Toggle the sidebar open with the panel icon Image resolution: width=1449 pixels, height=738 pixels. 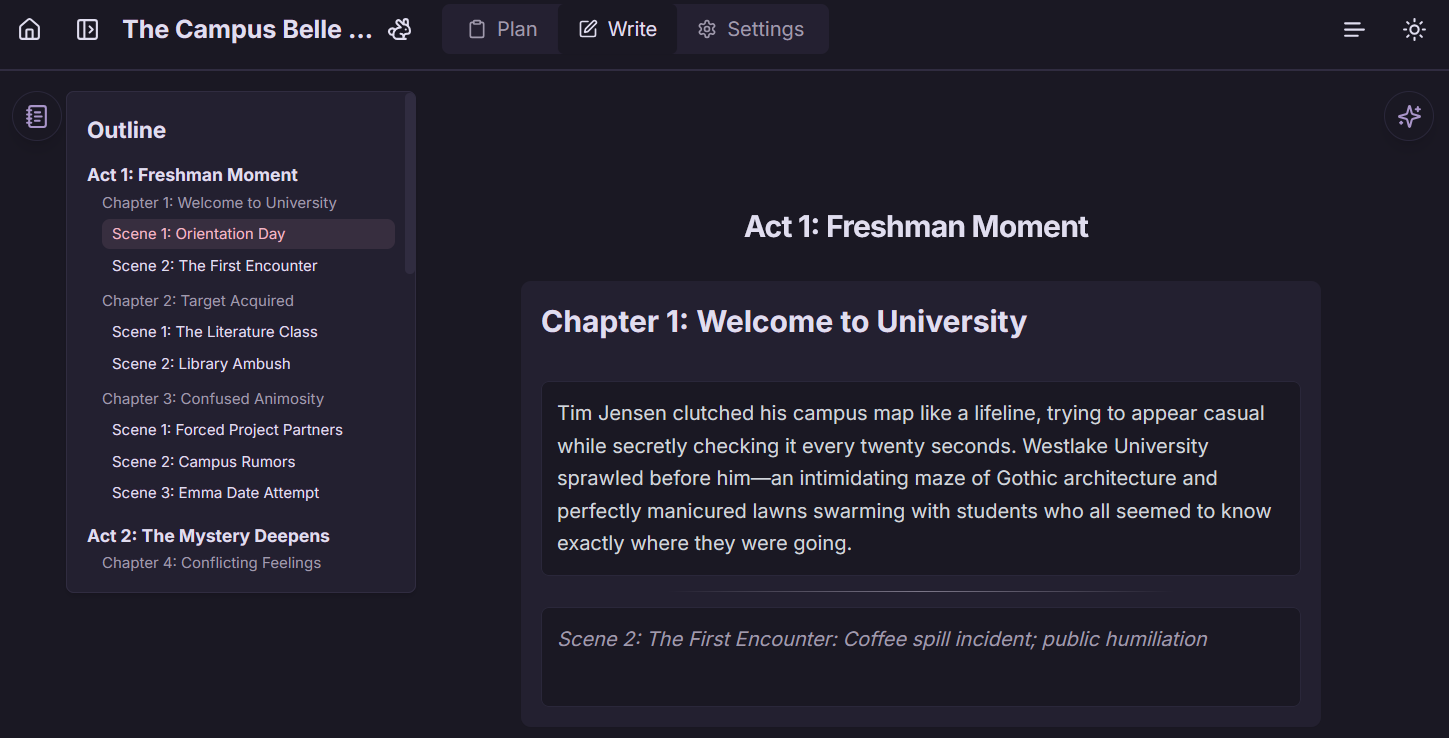click(x=87, y=29)
